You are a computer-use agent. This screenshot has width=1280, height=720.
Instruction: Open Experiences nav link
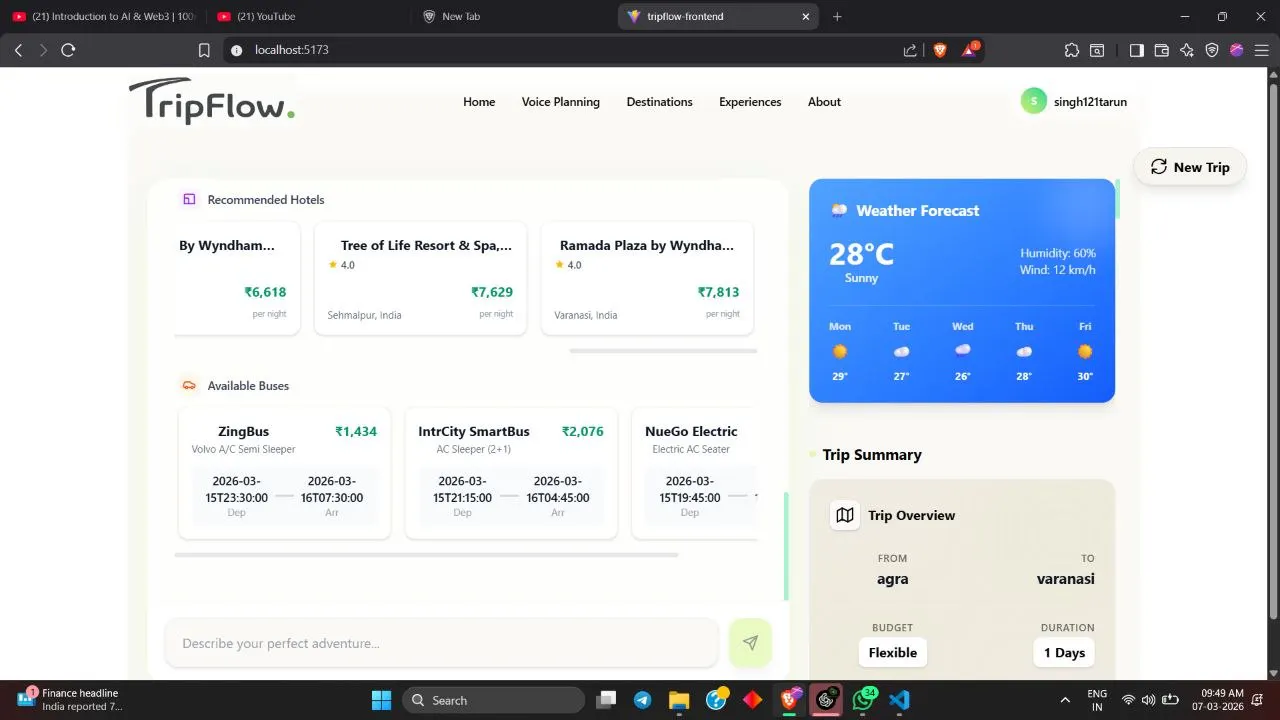coord(750,102)
